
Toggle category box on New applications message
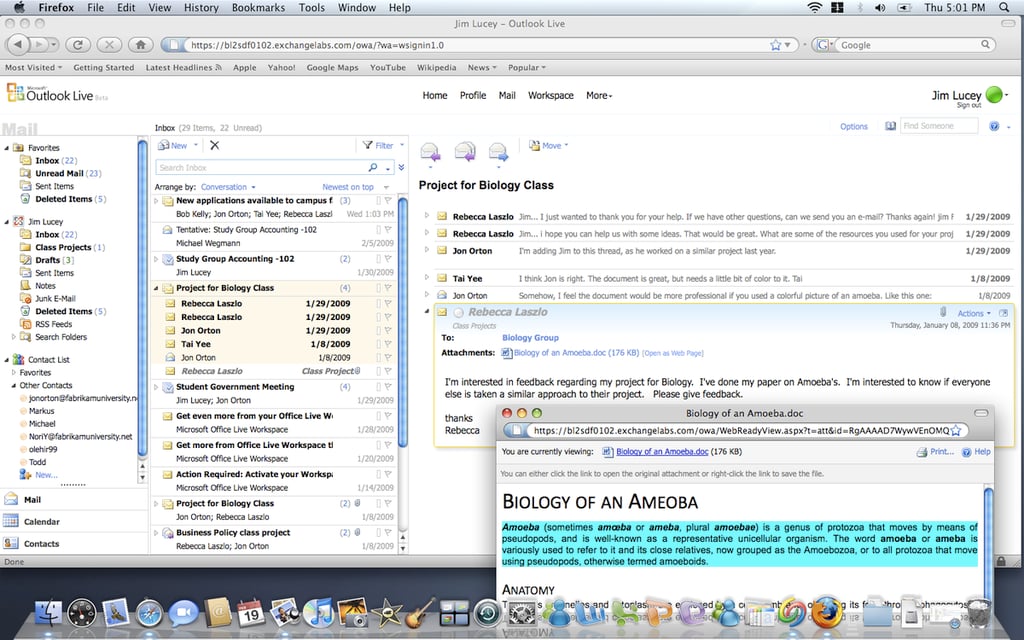click(378, 201)
